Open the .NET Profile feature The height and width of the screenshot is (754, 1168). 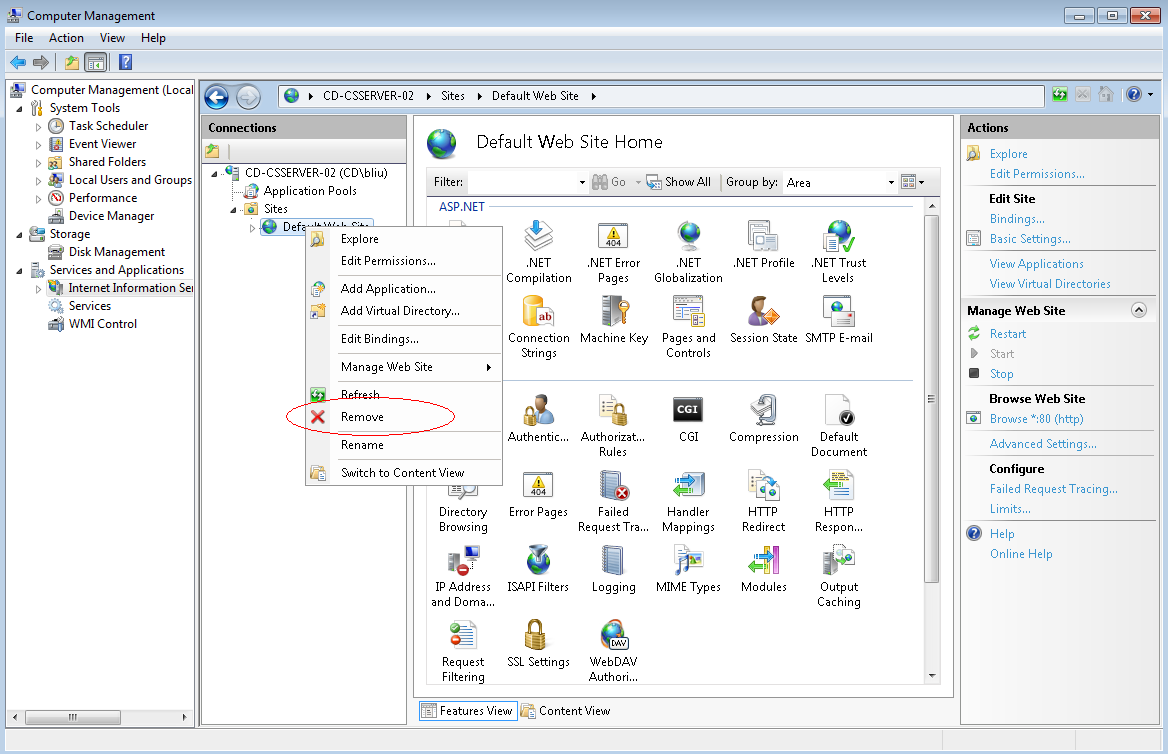pos(764,244)
